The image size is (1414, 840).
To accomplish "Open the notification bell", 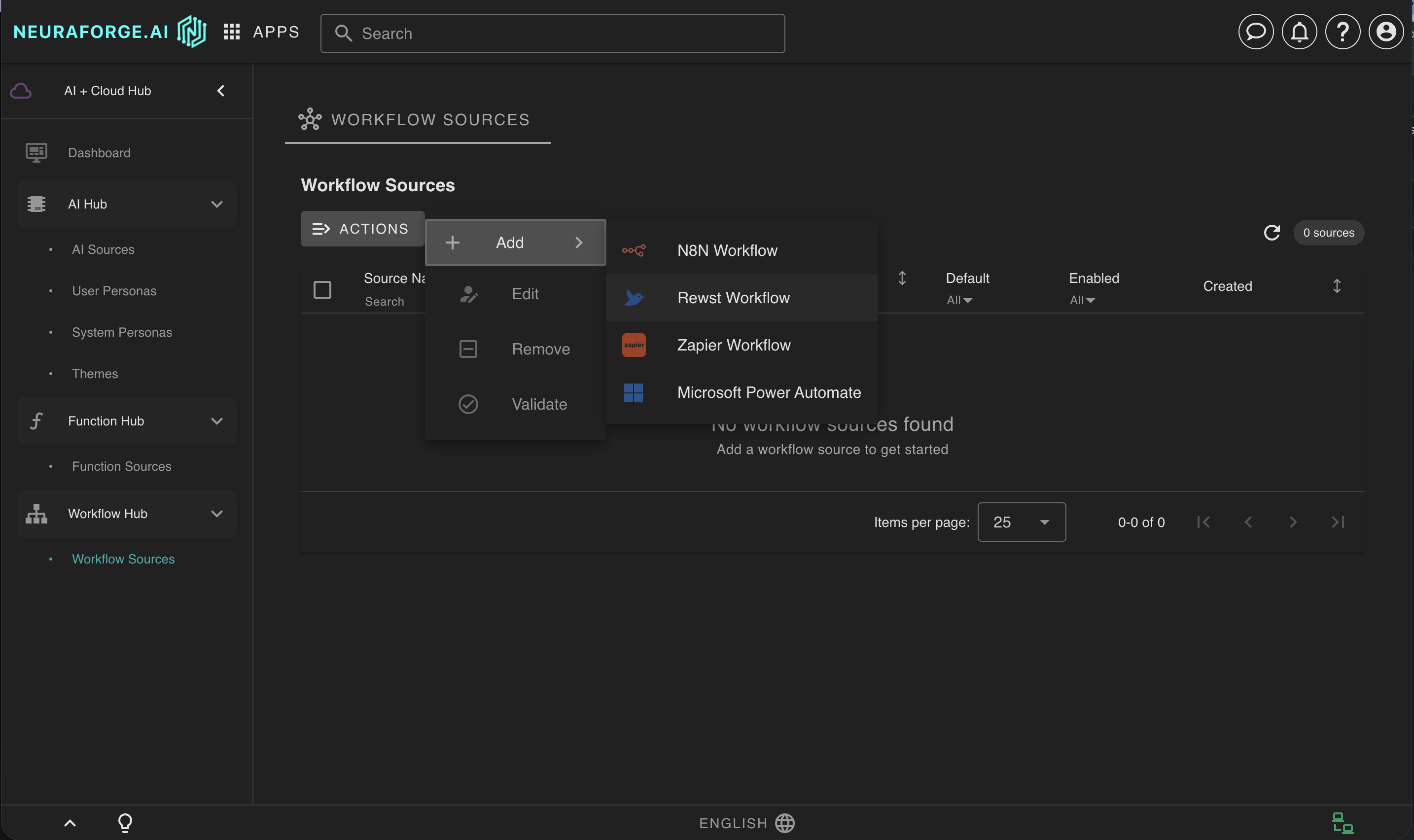I will (1299, 32).
